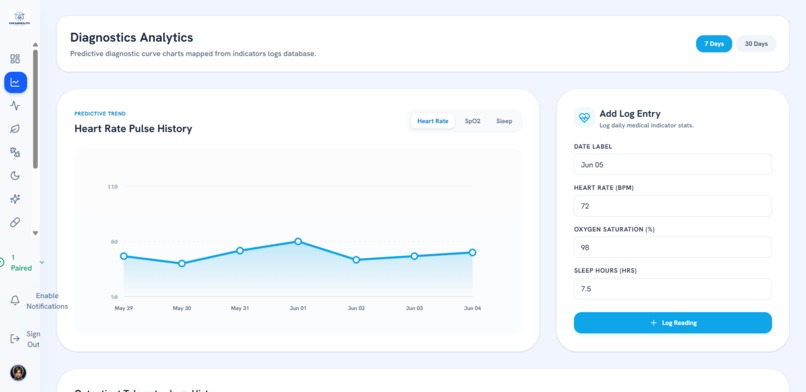The height and width of the screenshot is (392, 806).
Task: Click the Sign Out label
Action: pyautogui.click(x=33, y=339)
